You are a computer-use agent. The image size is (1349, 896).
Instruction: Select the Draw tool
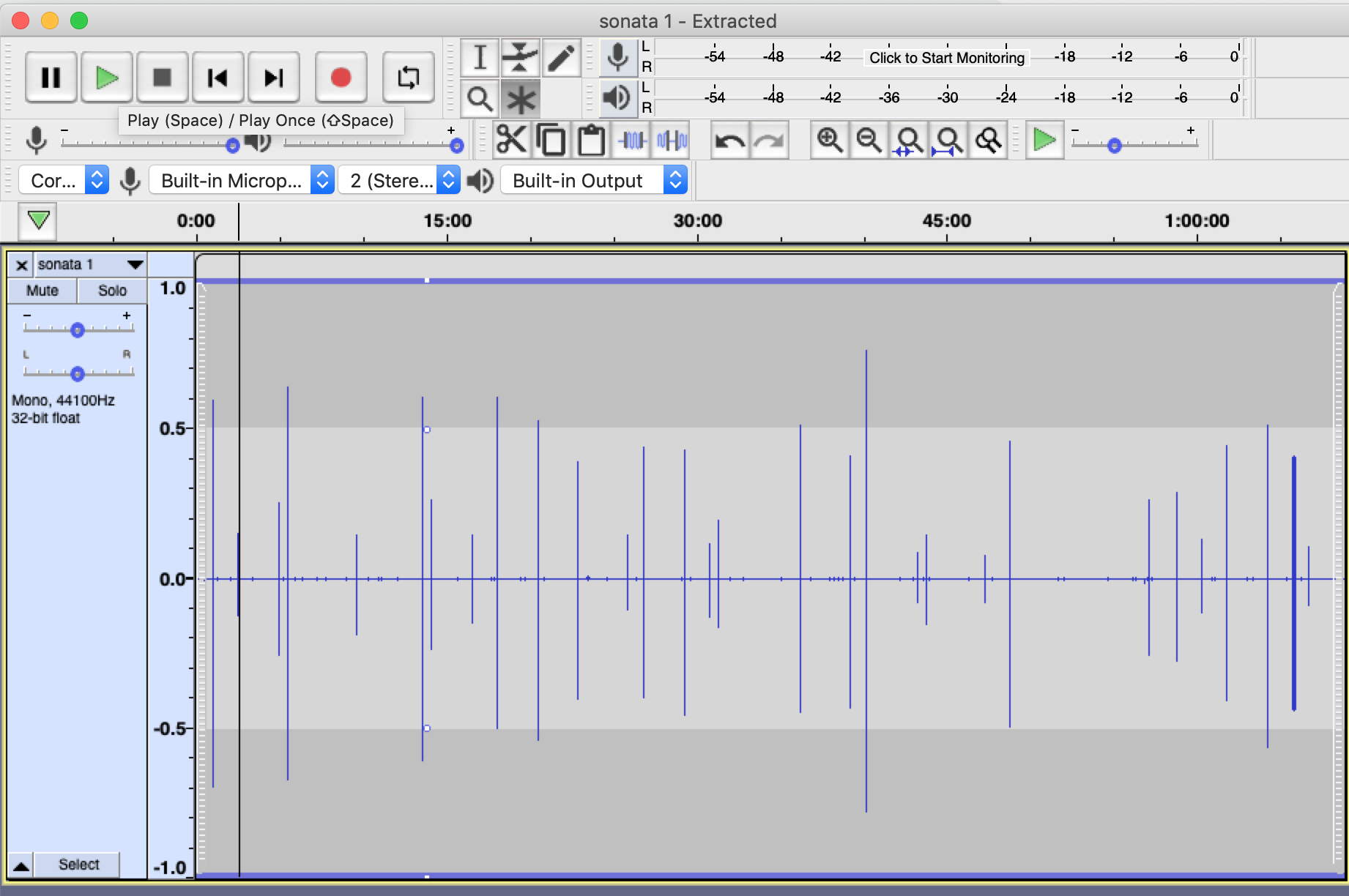[561, 58]
